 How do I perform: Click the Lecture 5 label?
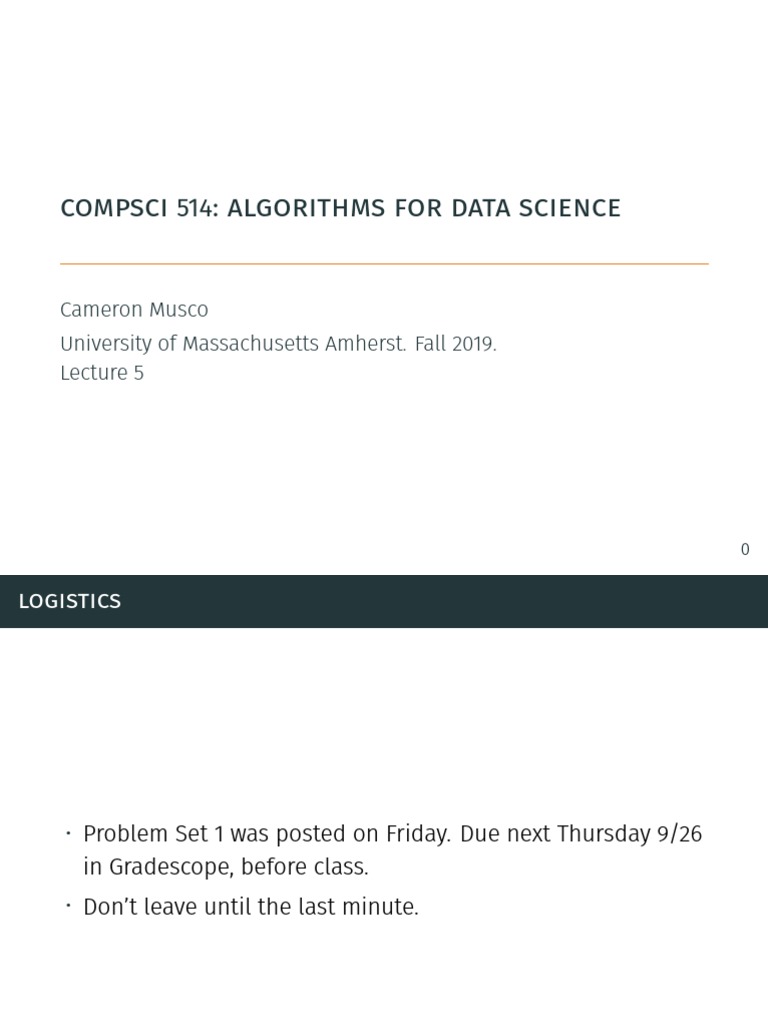click(x=102, y=373)
